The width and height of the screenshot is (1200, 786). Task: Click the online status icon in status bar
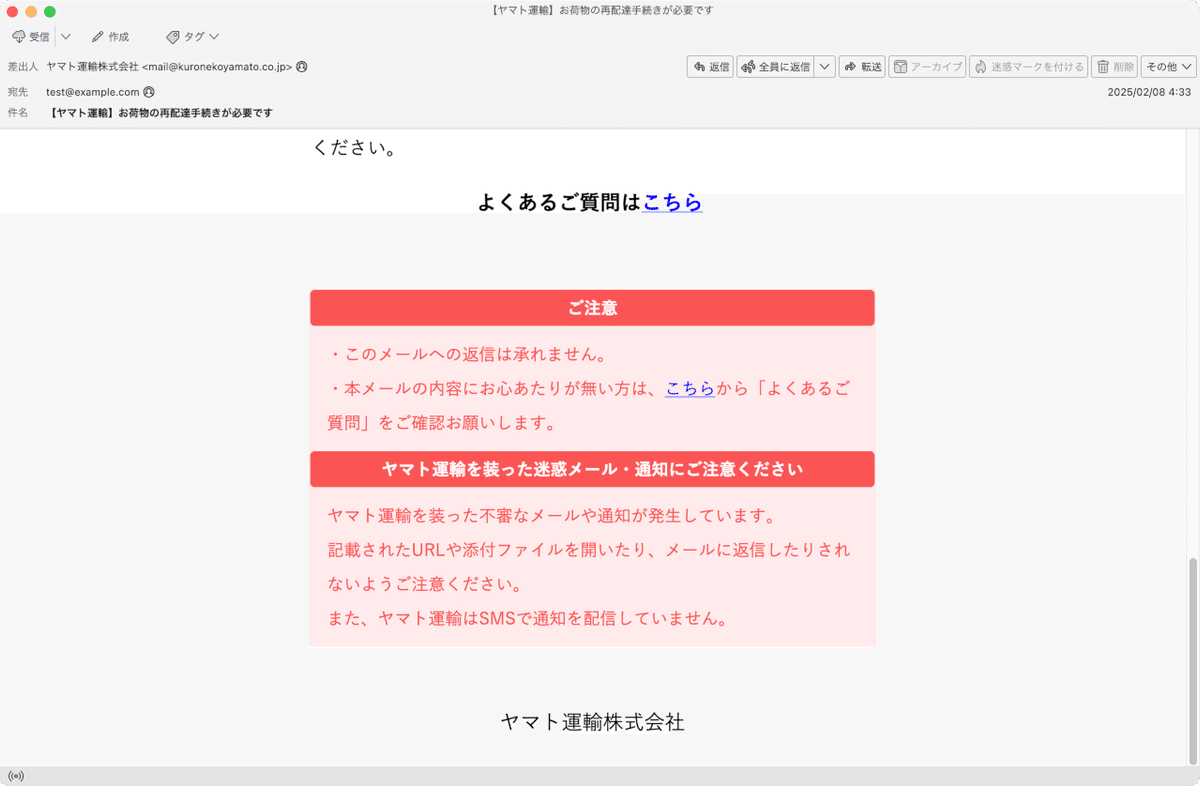click(16, 776)
